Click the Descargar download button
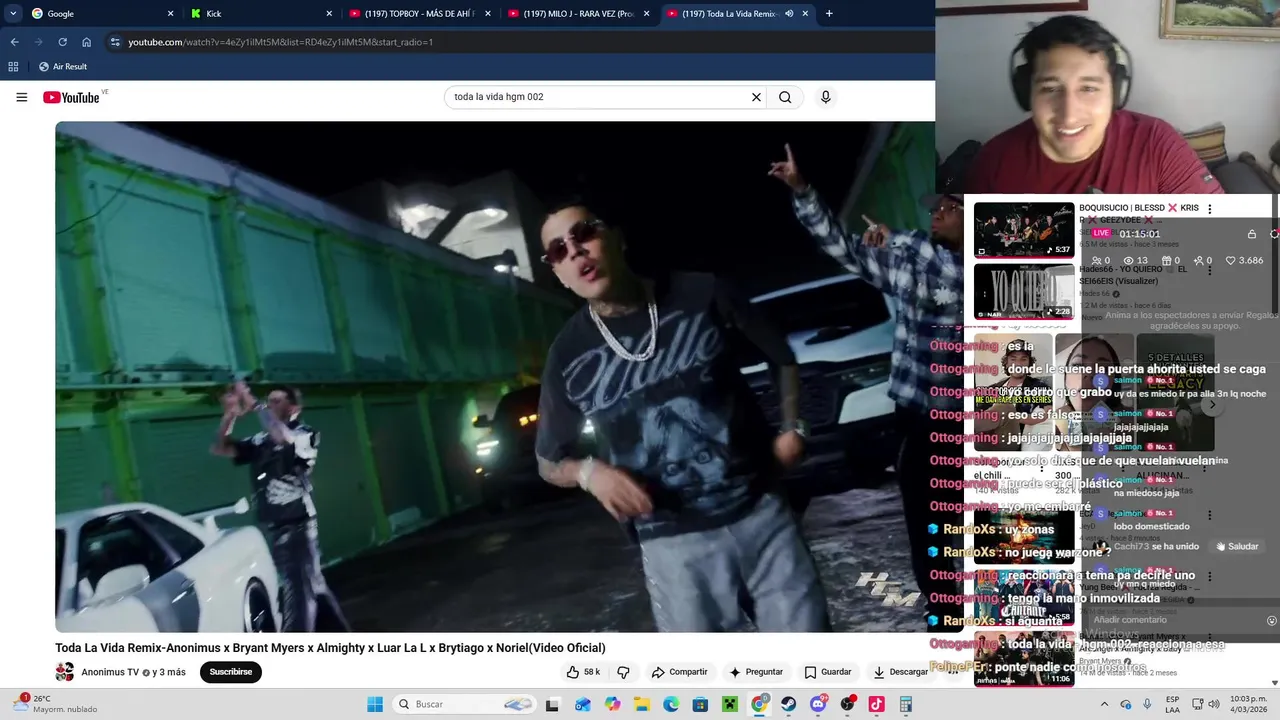Image resolution: width=1280 pixels, height=720 pixels. (900, 672)
